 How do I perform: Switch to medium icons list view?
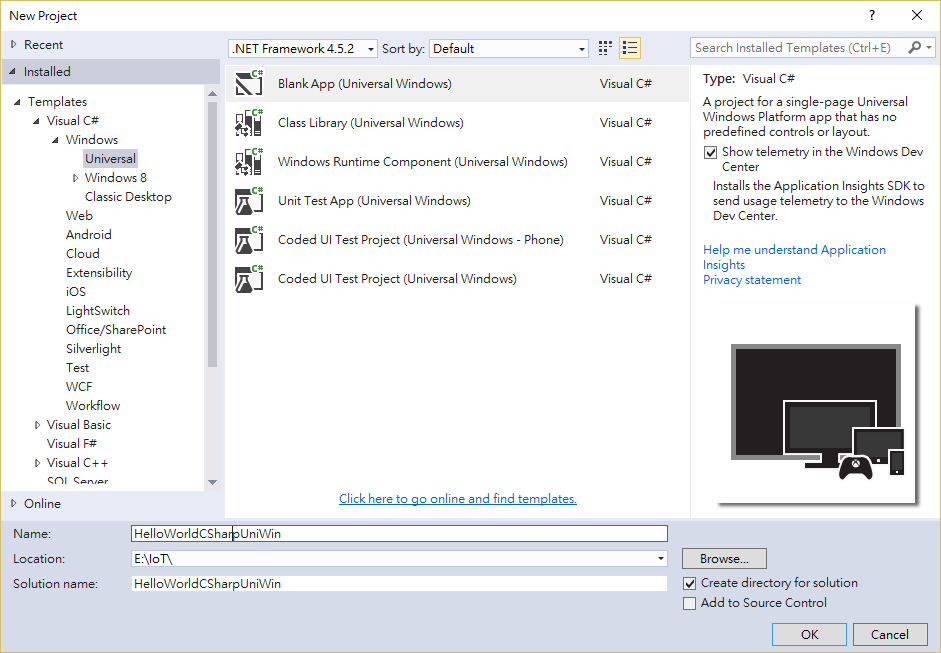[x=630, y=48]
